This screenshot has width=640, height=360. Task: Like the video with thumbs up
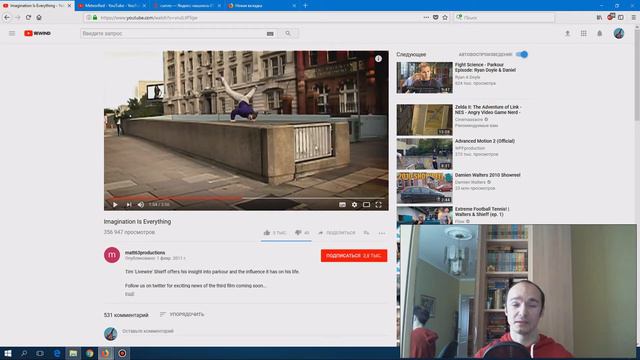(274, 233)
